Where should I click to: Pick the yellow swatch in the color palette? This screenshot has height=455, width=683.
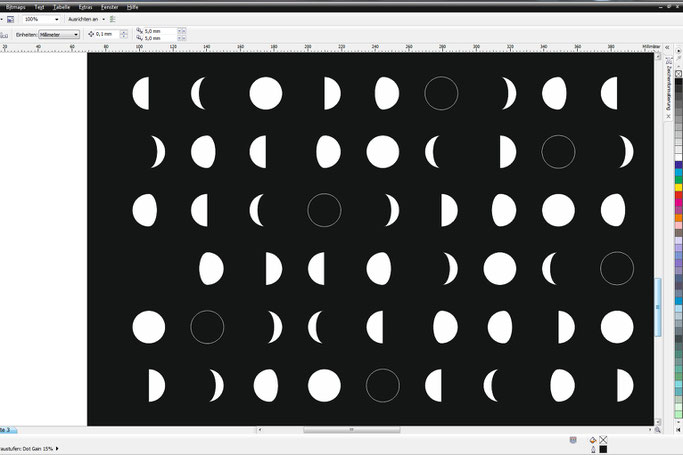(679, 188)
